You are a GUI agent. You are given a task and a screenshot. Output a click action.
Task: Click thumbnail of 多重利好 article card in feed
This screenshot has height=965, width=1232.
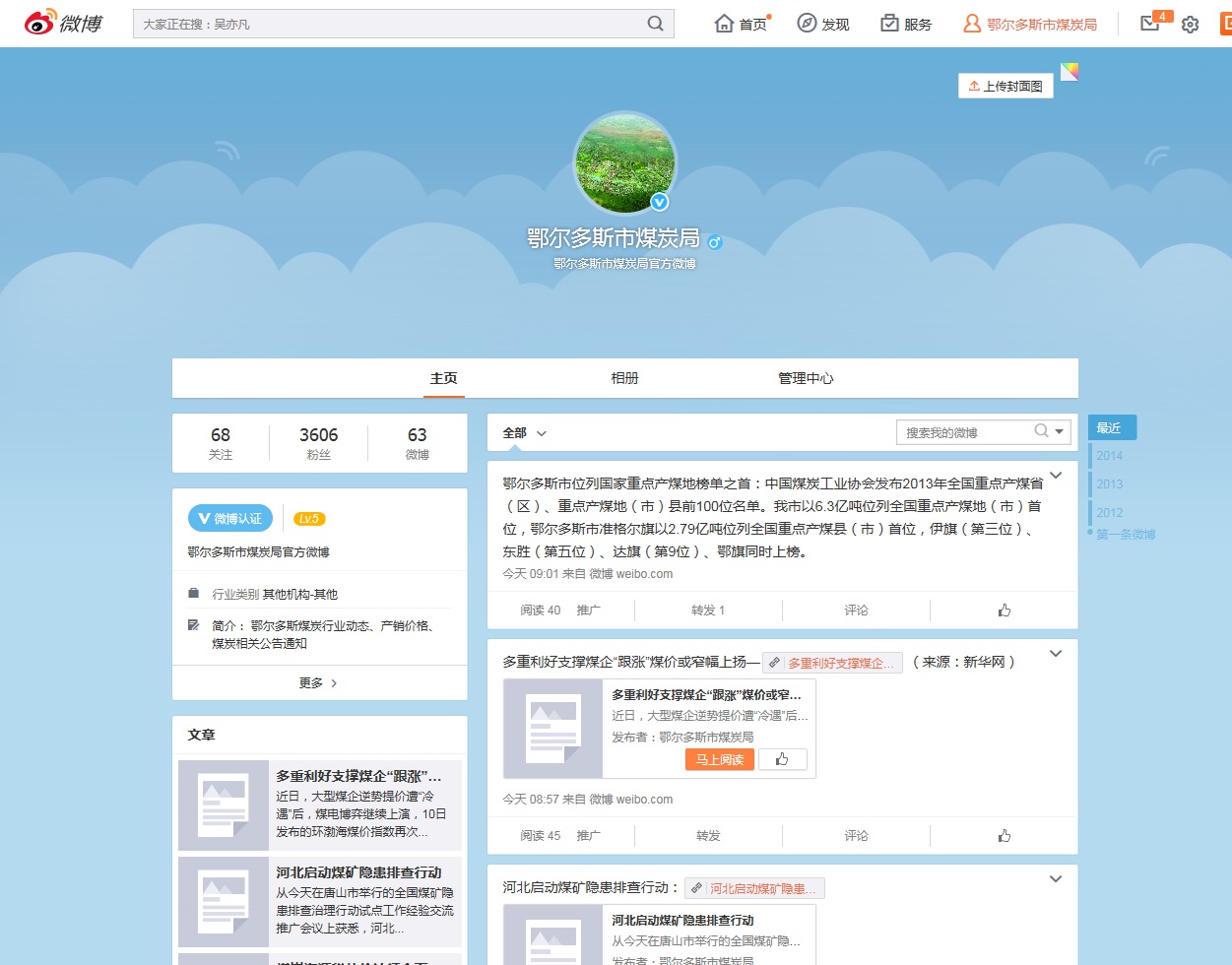click(552, 729)
